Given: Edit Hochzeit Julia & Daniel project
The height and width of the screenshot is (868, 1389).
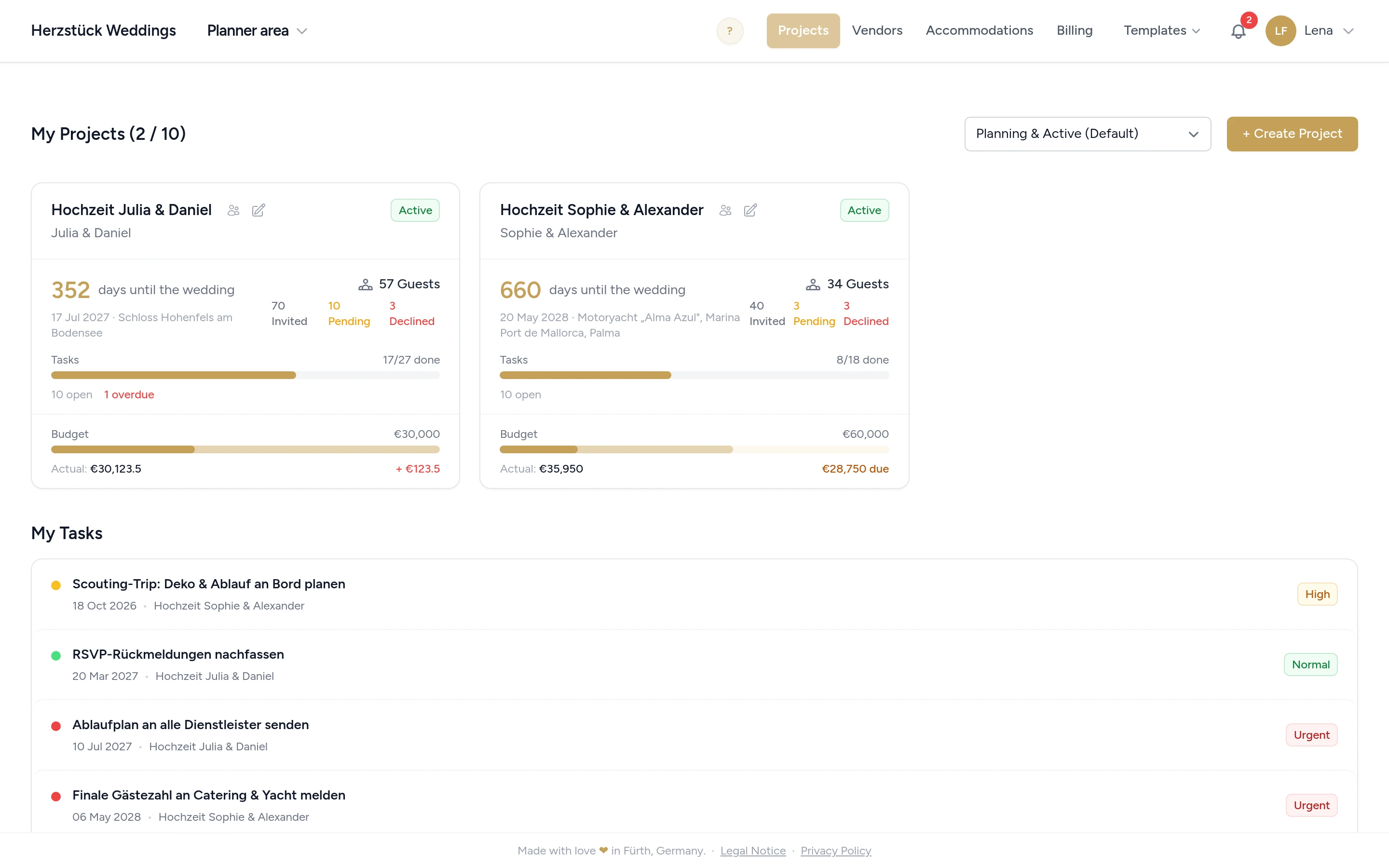Looking at the screenshot, I should [x=259, y=211].
